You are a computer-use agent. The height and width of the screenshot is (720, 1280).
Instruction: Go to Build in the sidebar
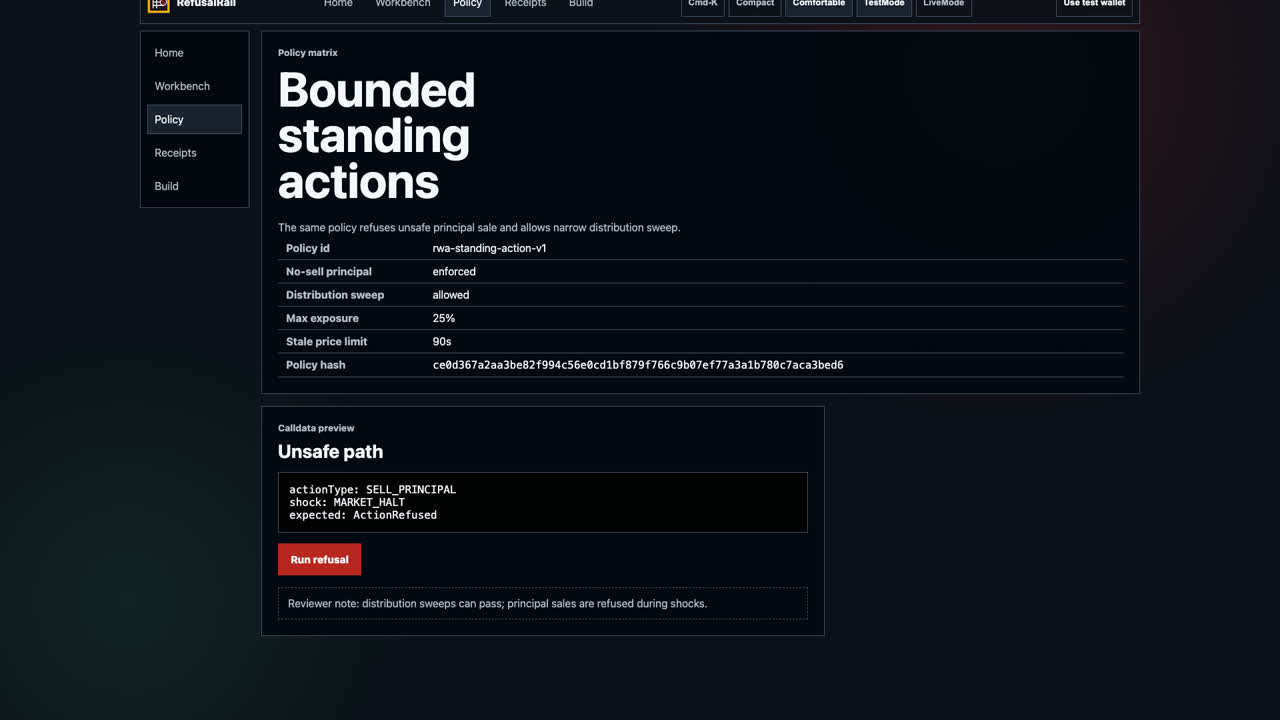pyautogui.click(x=194, y=186)
